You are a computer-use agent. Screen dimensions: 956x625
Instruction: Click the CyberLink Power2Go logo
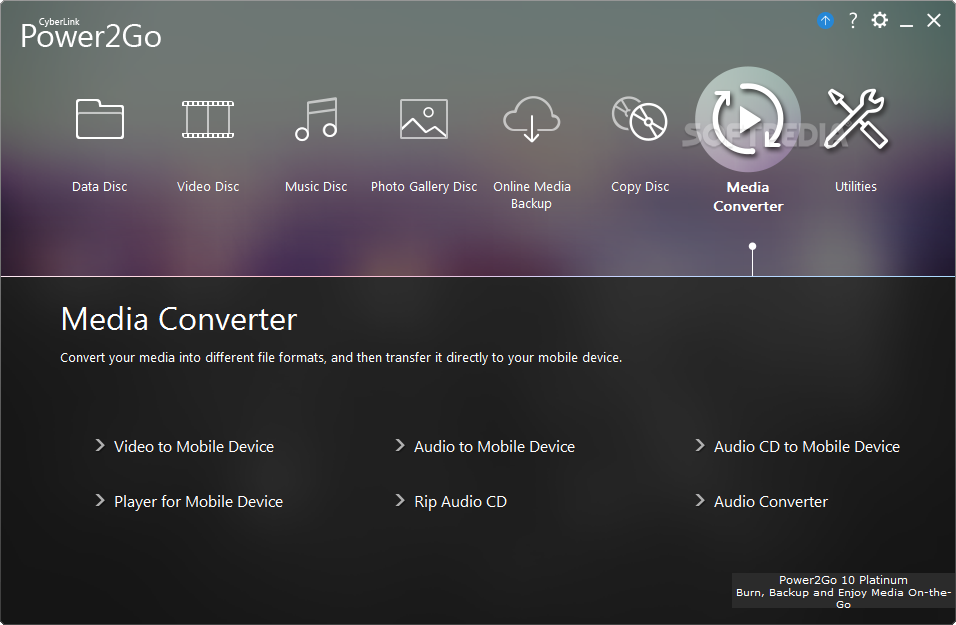91,33
